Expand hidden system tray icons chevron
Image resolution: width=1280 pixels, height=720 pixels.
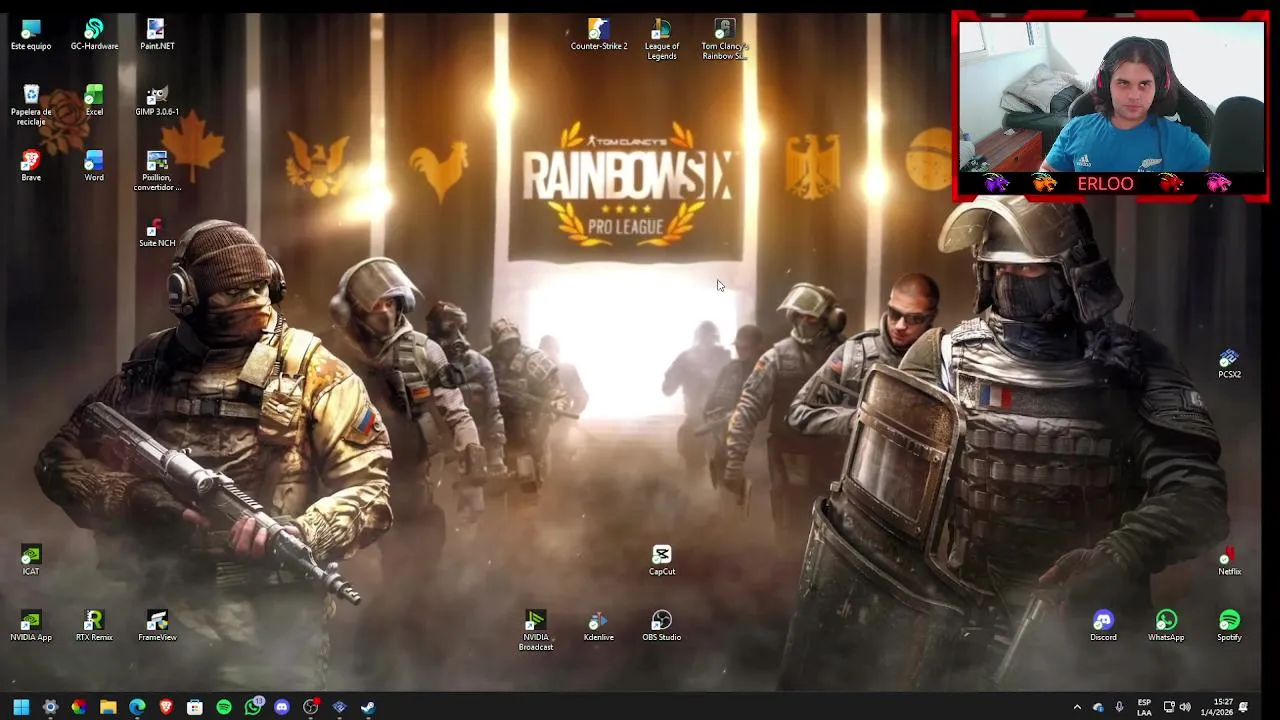point(1077,707)
